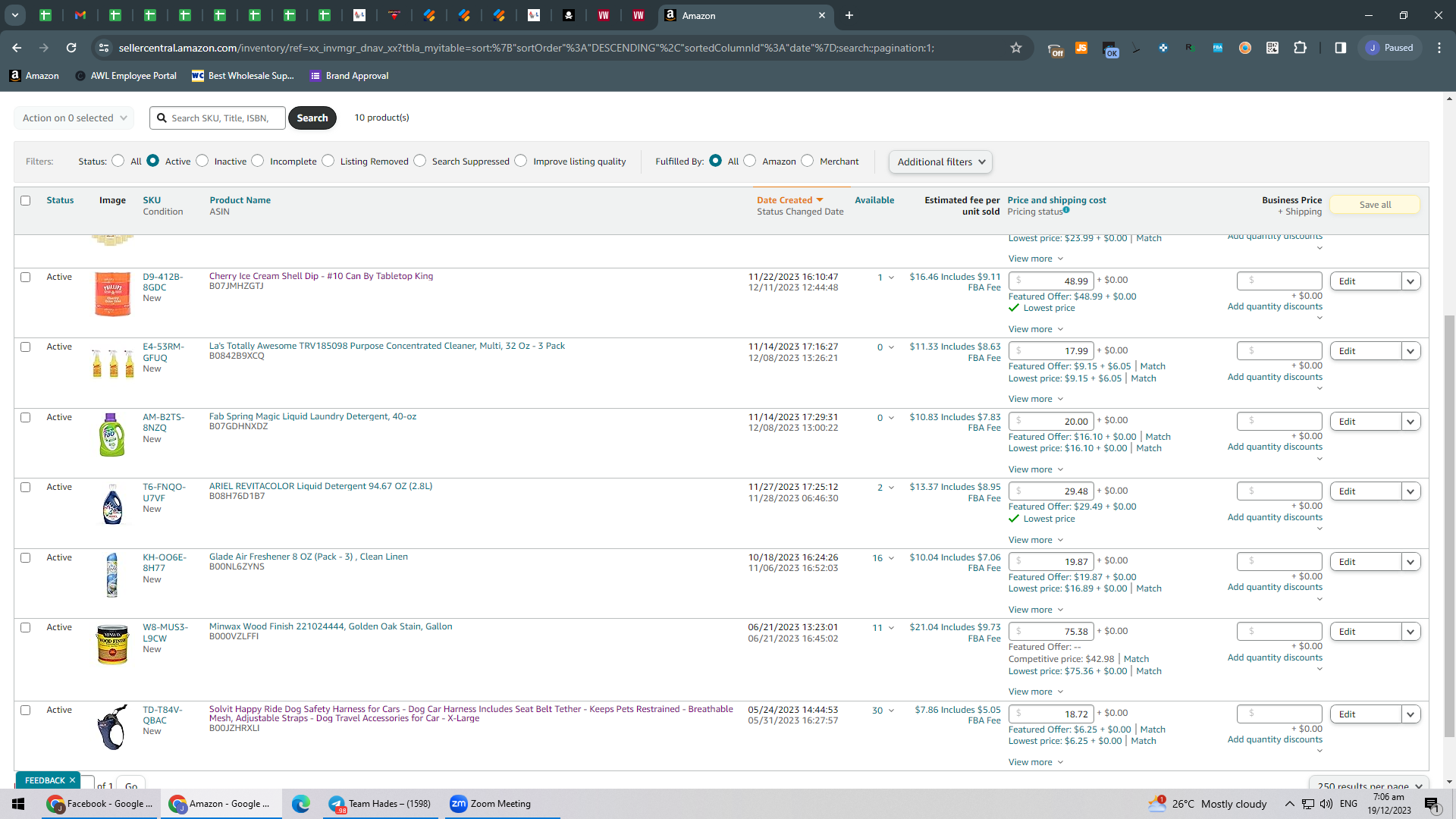Check the Cherry Ice Cream Shell Dip row

(26, 277)
